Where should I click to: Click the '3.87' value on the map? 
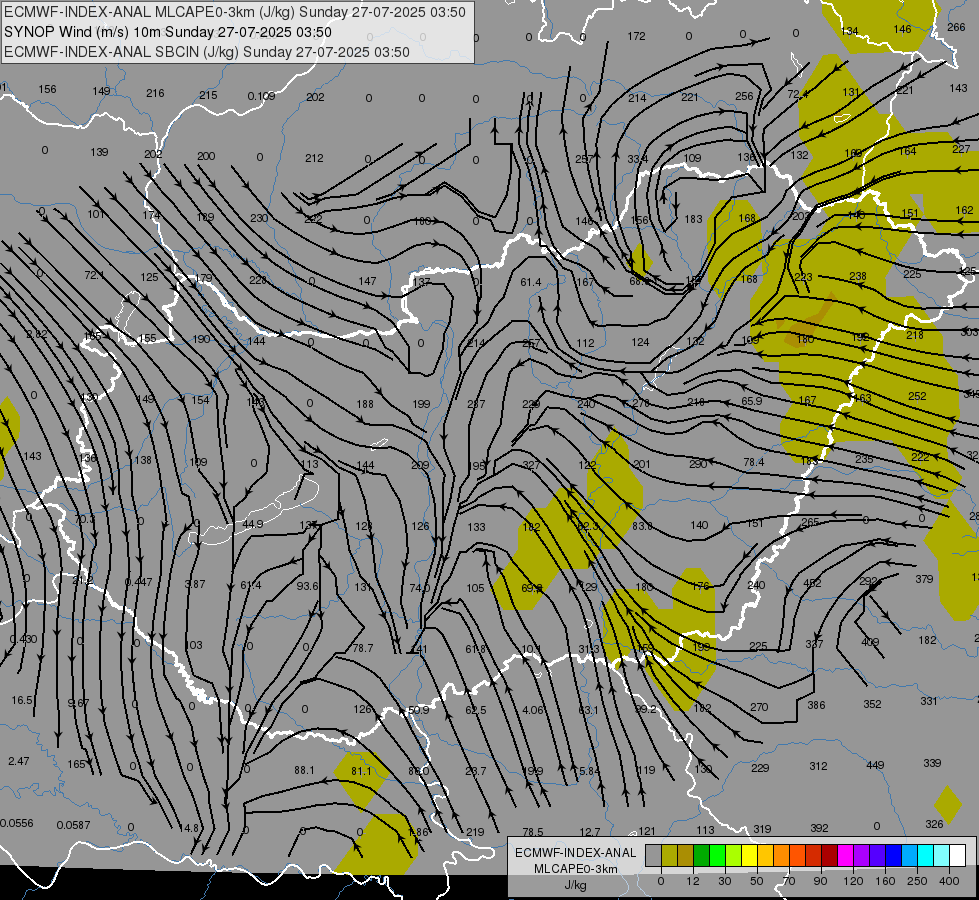tap(195, 584)
